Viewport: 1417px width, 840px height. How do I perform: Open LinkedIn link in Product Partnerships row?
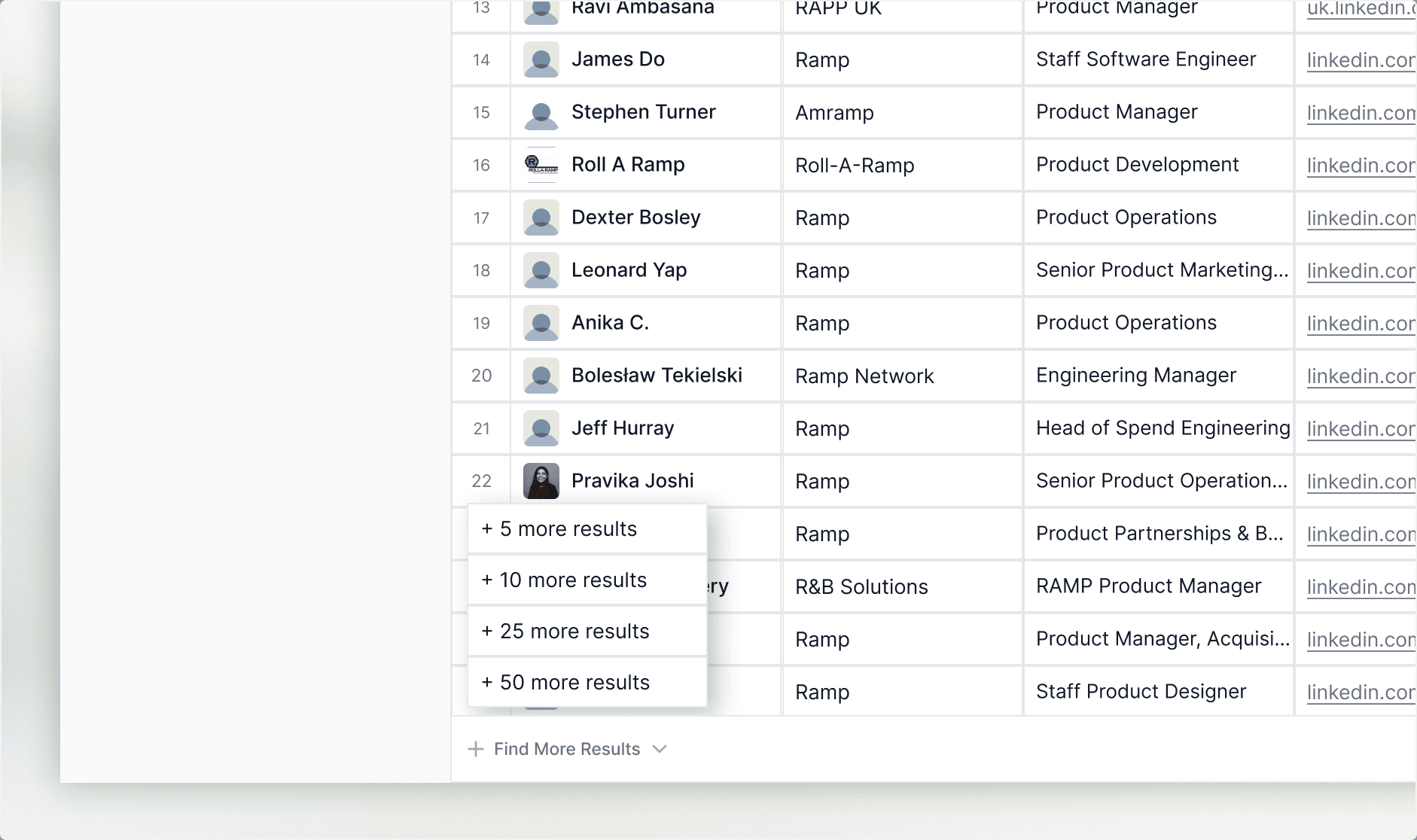point(1361,534)
